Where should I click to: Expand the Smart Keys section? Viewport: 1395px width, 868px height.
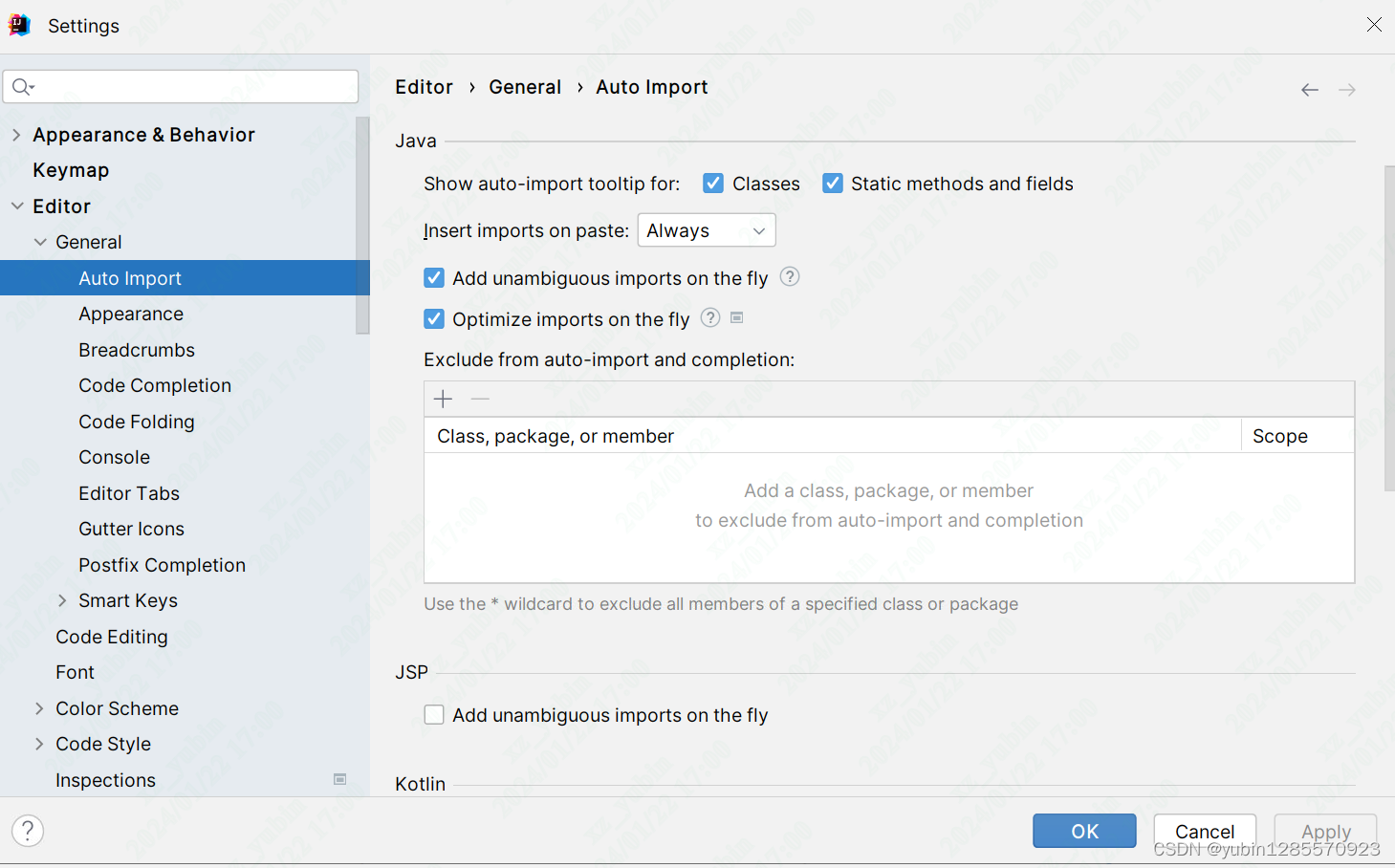pyautogui.click(x=61, y=600)
